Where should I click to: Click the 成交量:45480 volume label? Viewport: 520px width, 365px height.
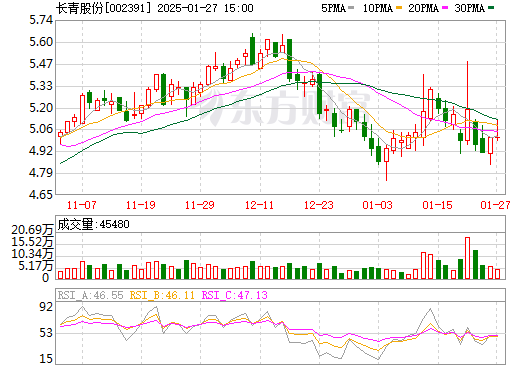(93, 224)
